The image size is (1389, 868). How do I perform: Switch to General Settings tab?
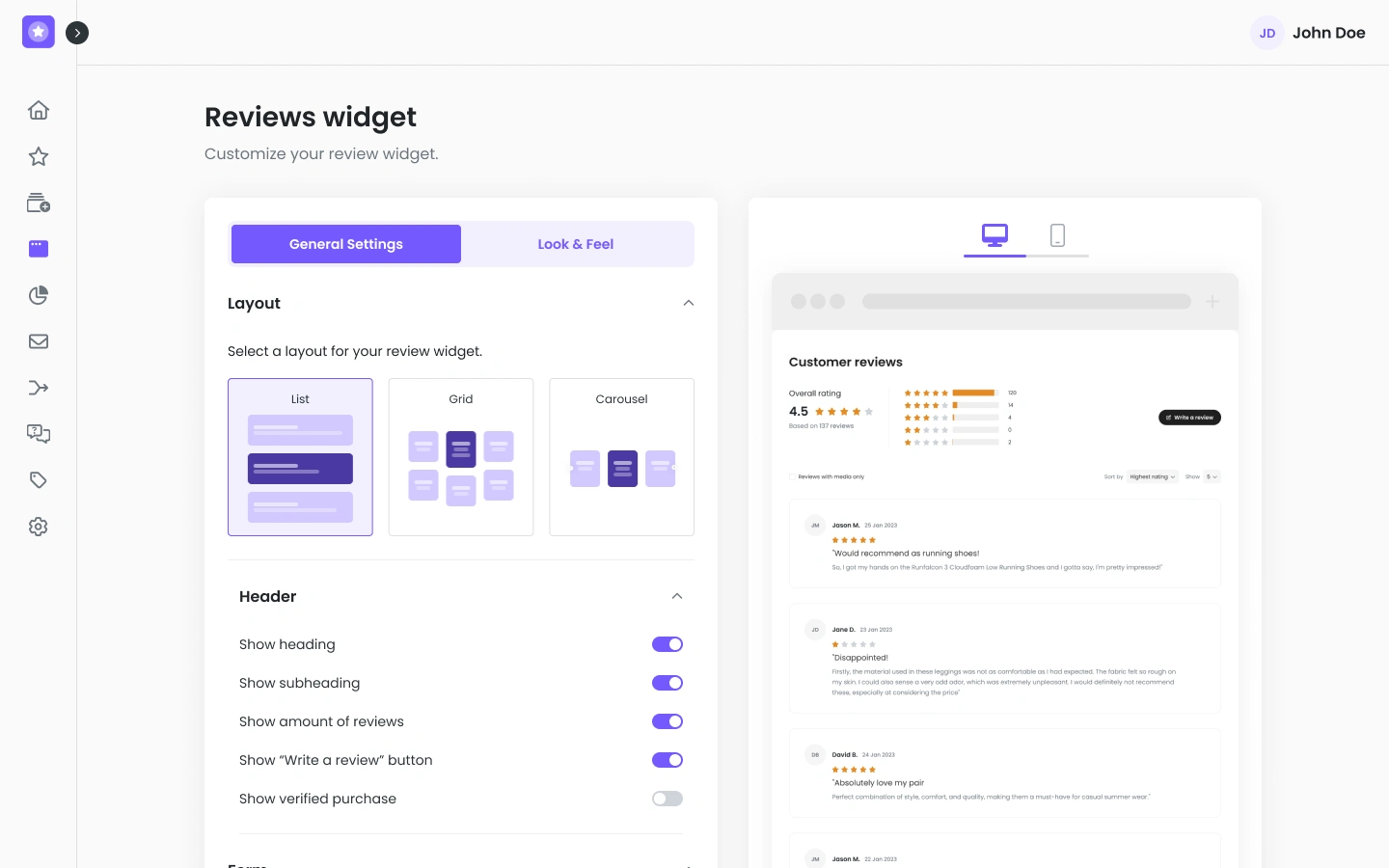pos(346,244)
